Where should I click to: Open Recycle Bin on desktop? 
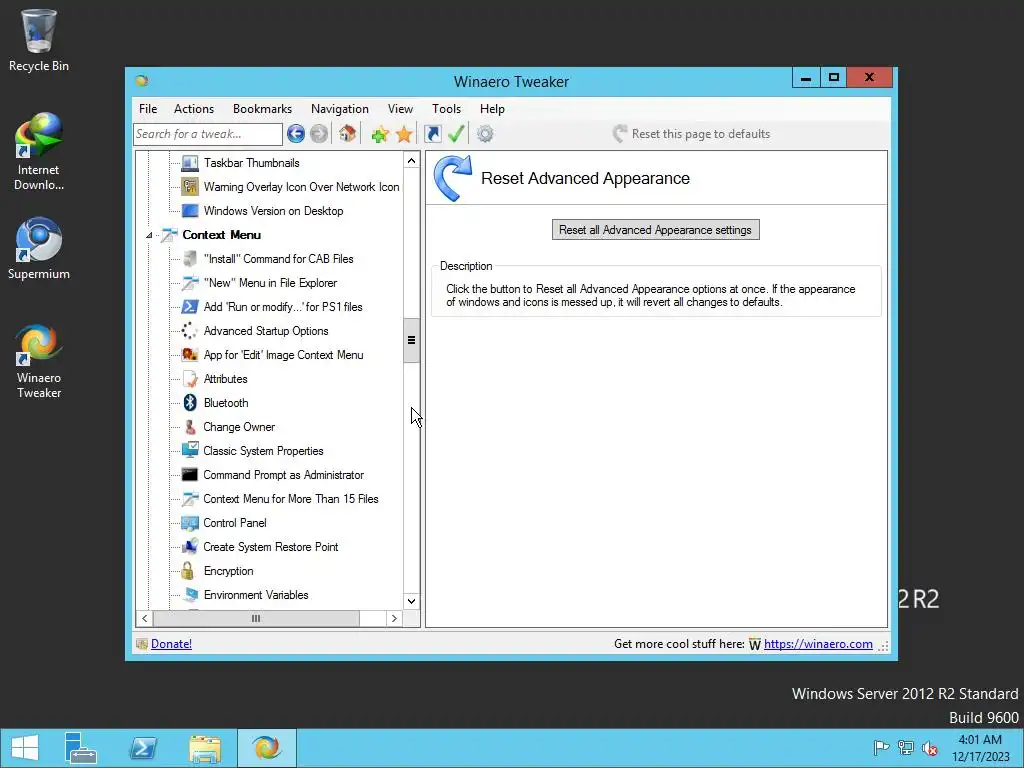39,40
